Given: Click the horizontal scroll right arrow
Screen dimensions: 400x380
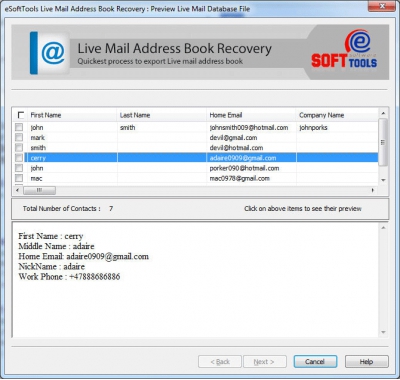Looking at the screenshot, I should coord(373,190).
